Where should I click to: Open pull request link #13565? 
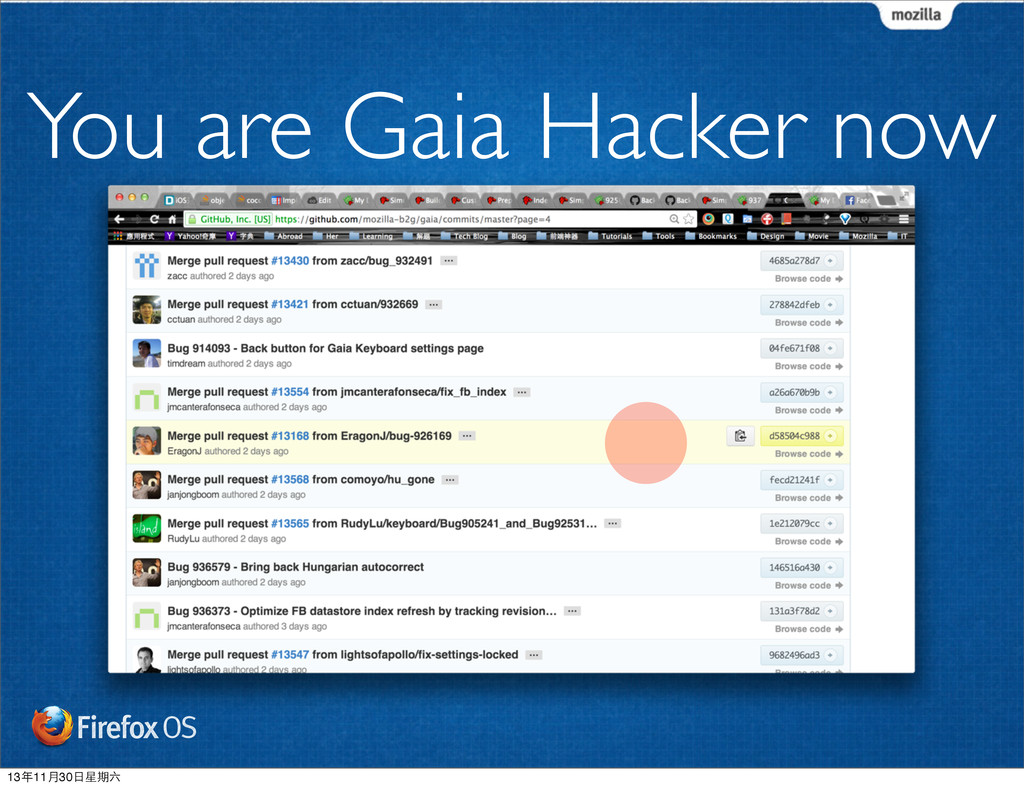[290, 523]
